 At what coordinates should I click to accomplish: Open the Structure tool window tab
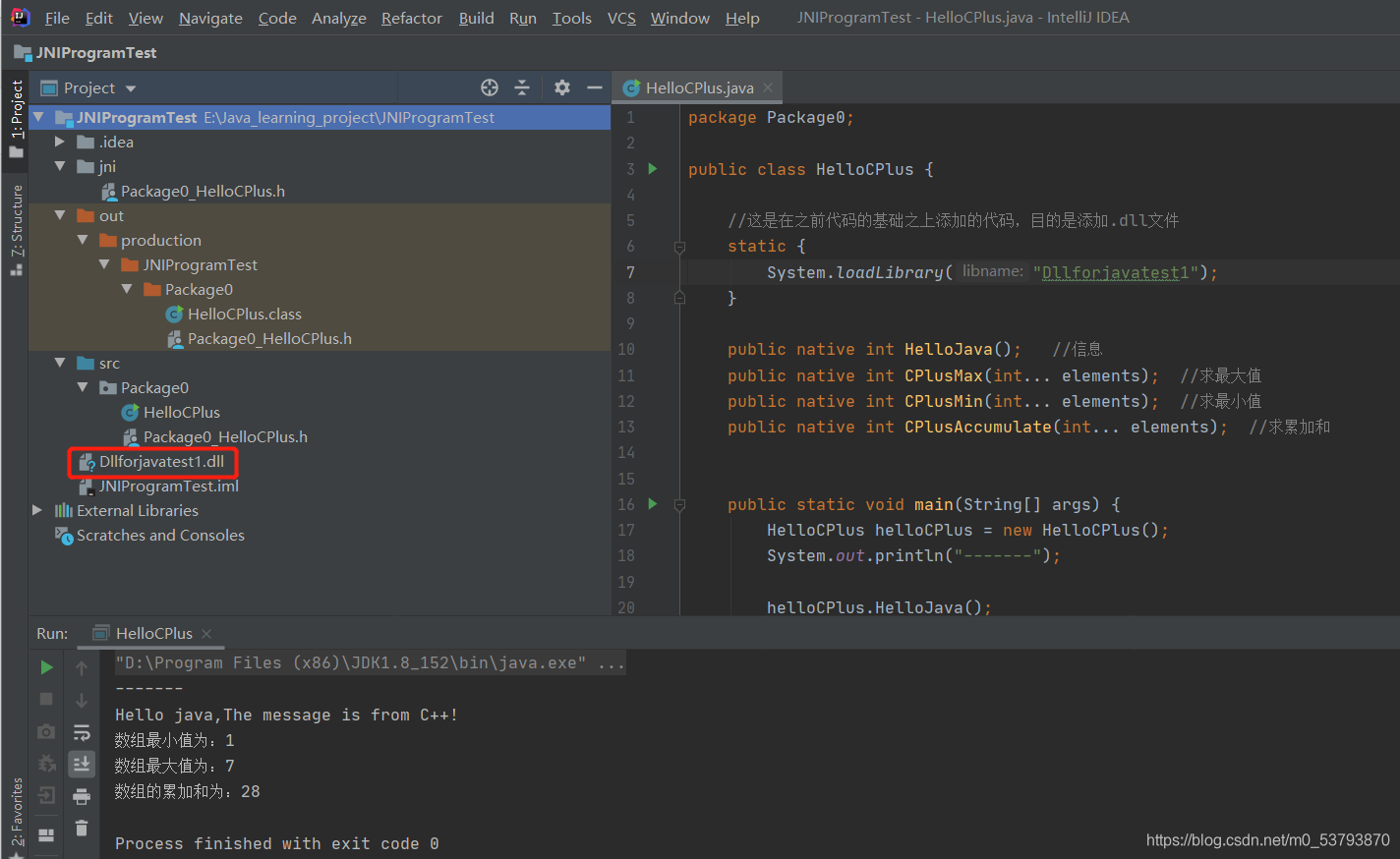16,229
